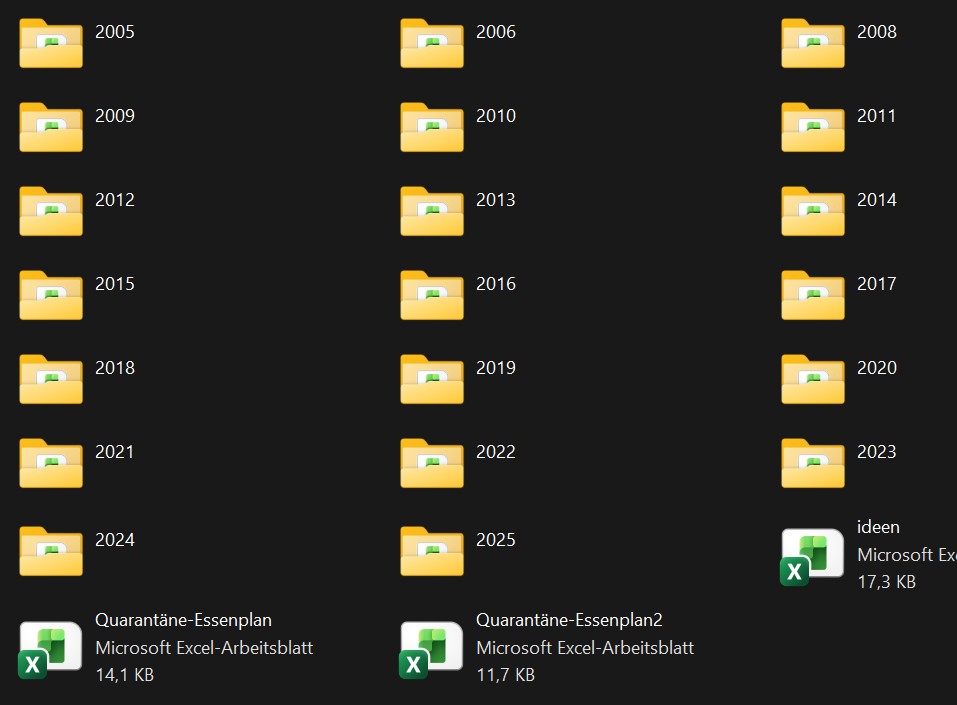Click the Quarantäne-Essenplan Excel file icon

coord(51,648)
